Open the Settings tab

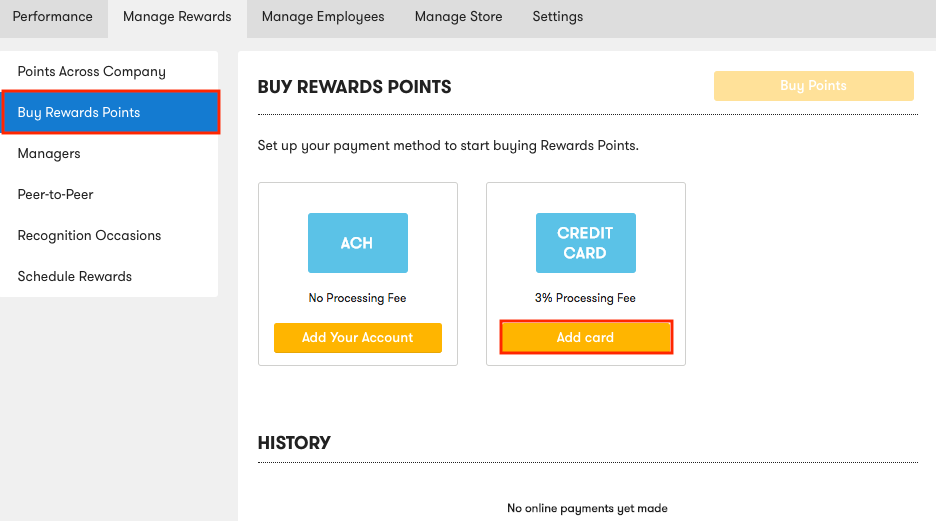tap(558, 17)
